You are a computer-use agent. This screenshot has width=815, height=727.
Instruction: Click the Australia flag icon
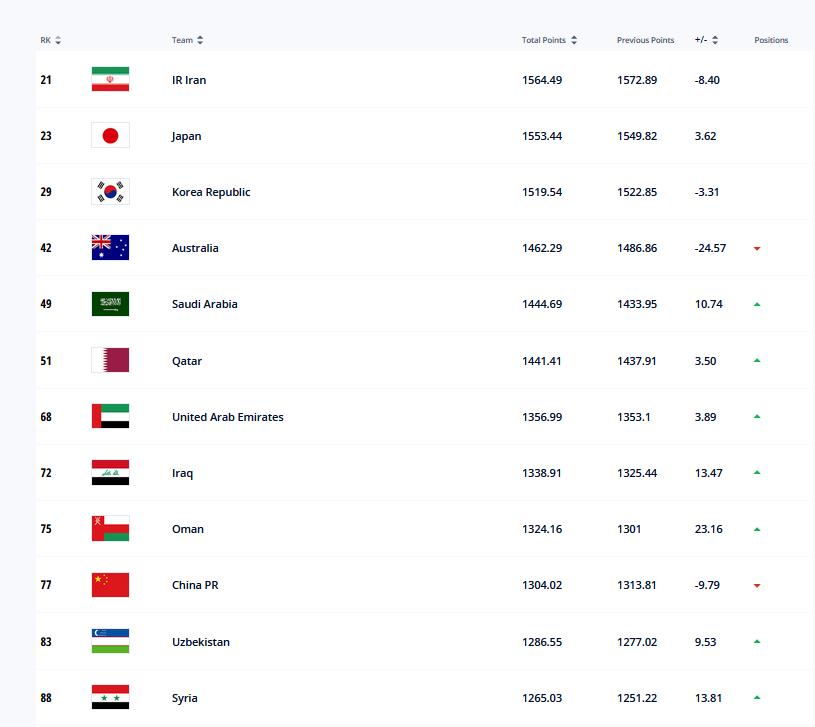(x=110, y=248)
